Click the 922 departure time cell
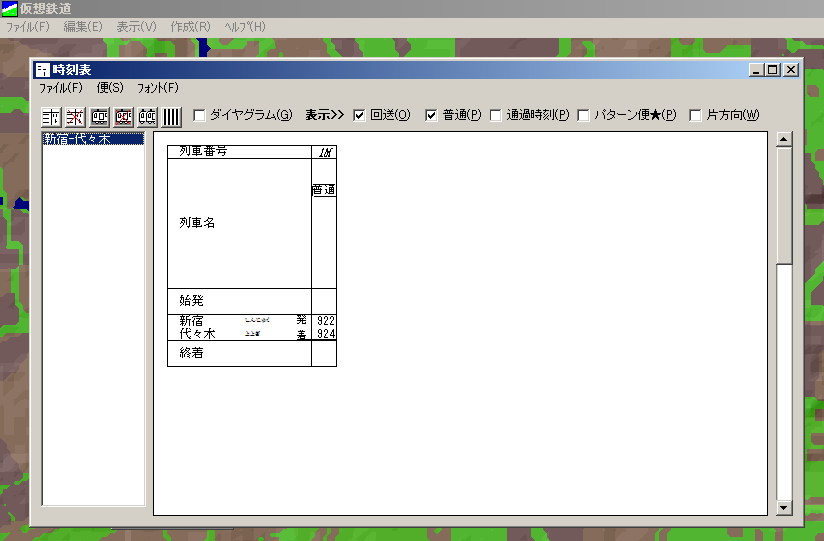 click(x=326, y=321)
